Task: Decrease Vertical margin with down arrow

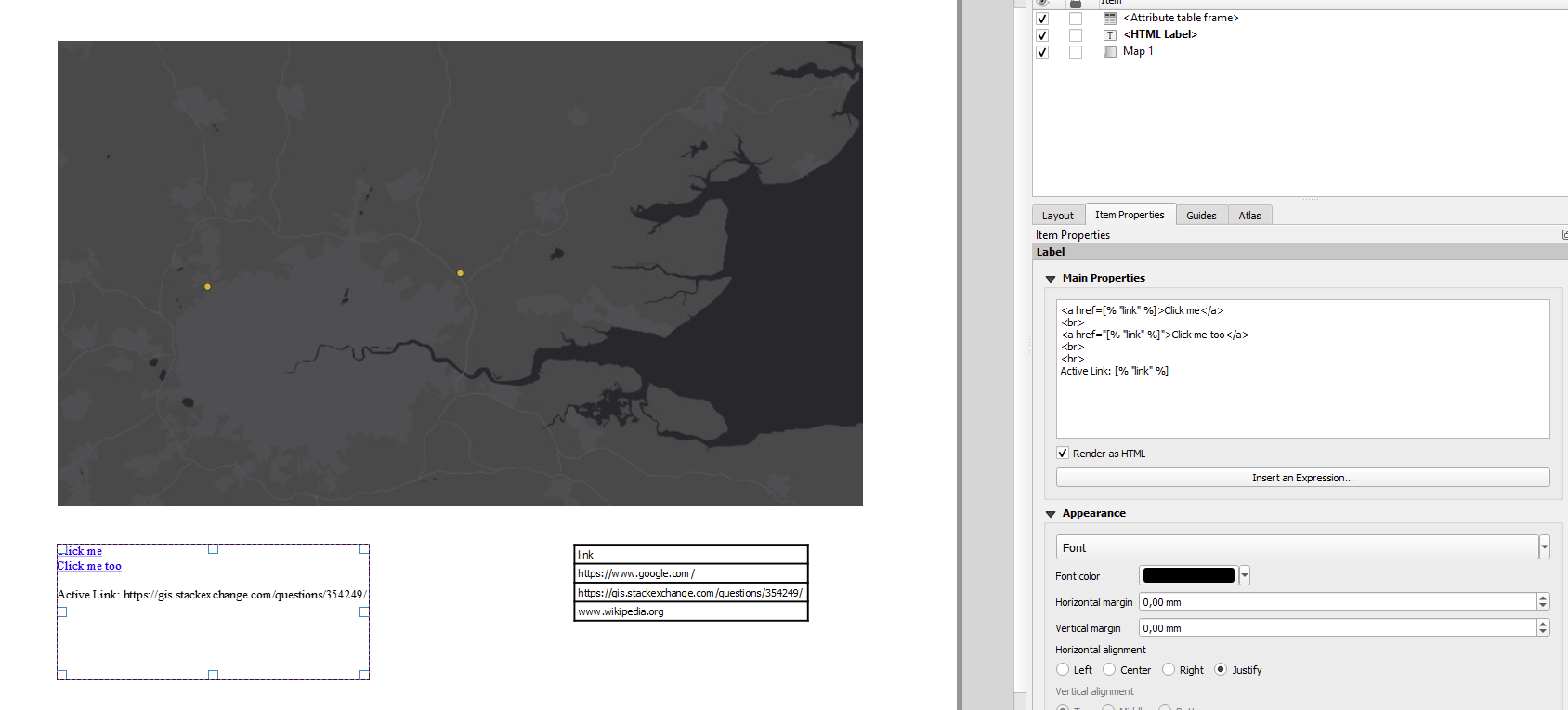Action: pyautogui.click(x=1543, y=633)
